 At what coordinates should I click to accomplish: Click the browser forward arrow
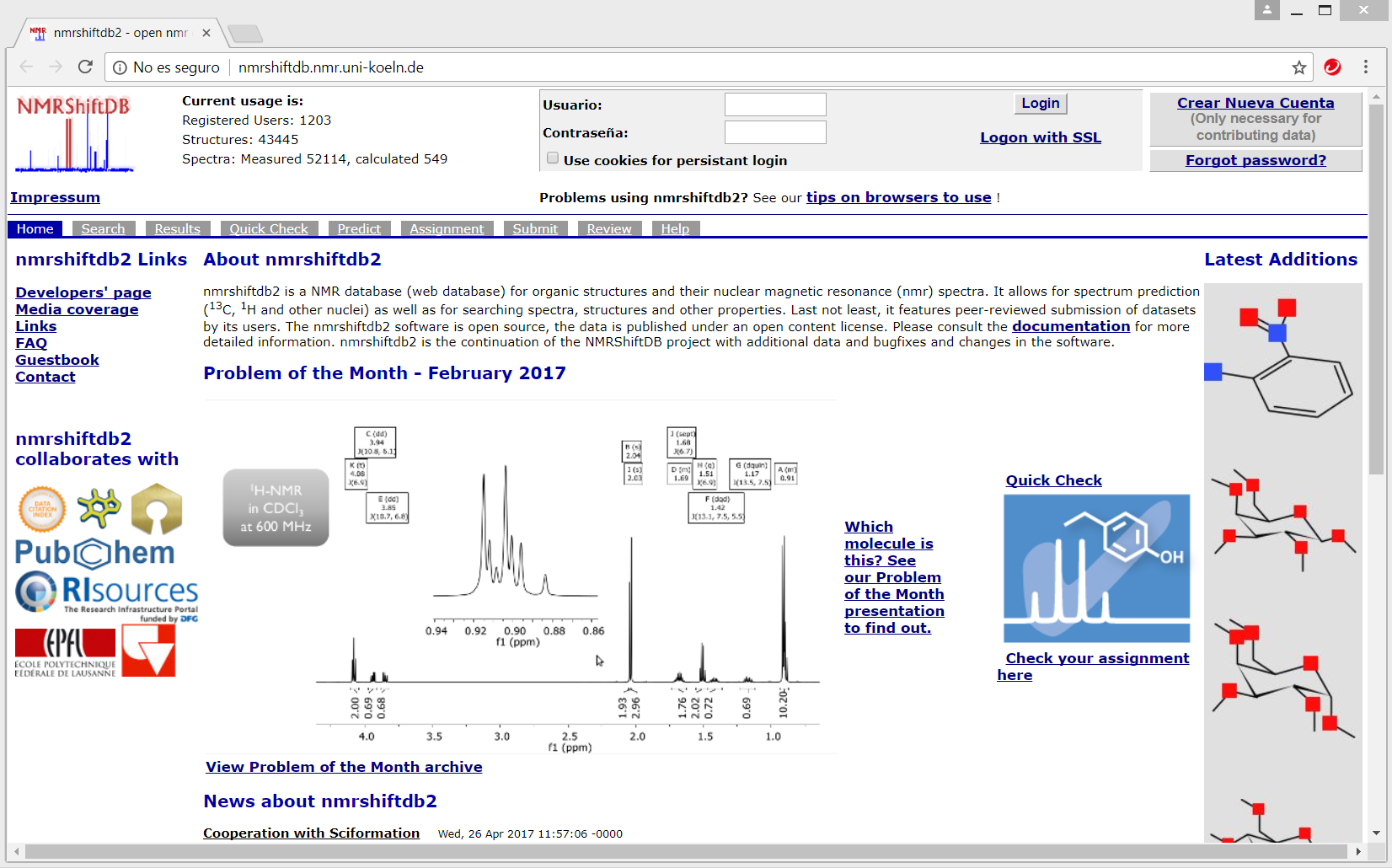pyautogui.click(x=56, y=67)
